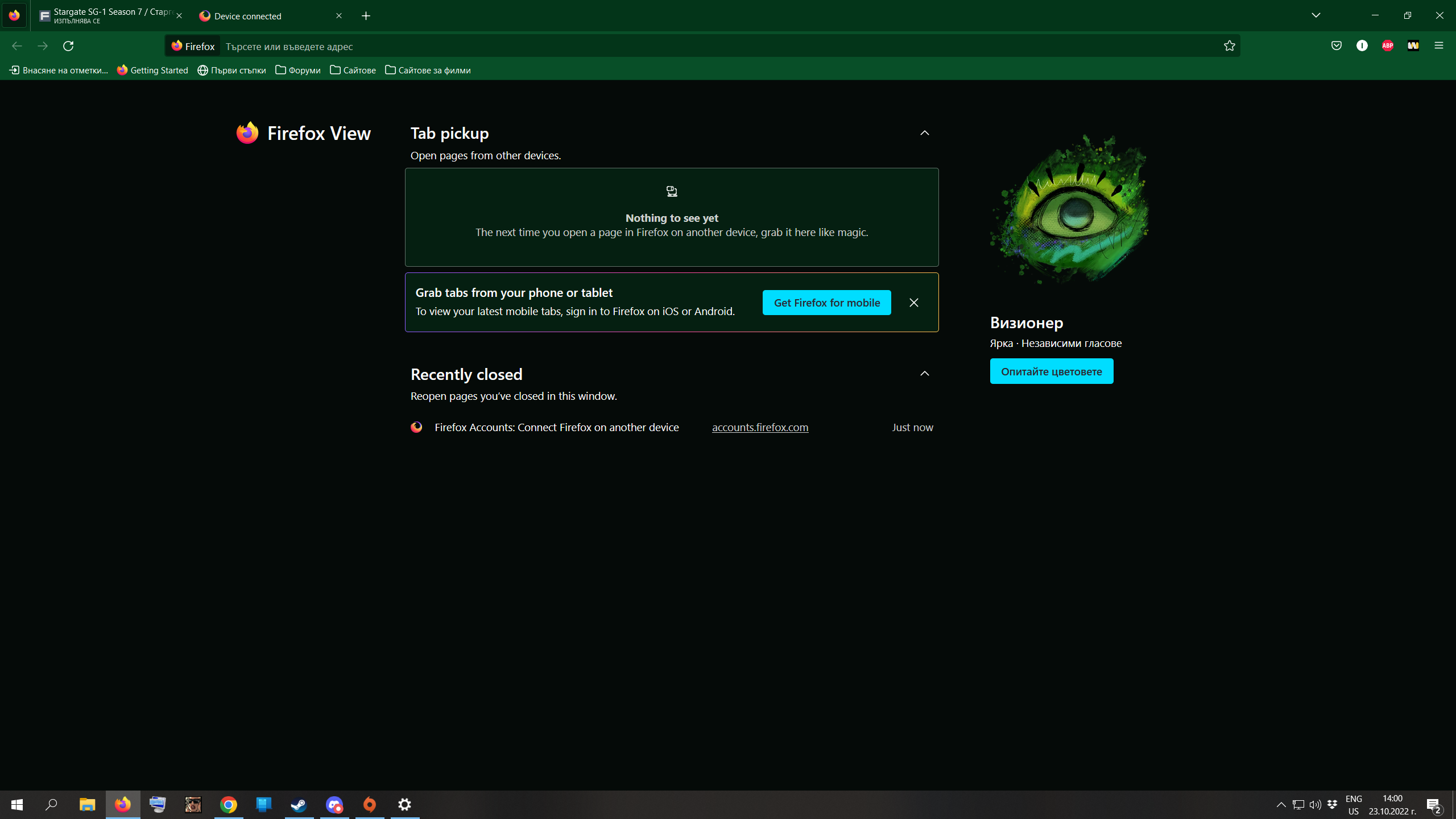Show hidden system tray icons
Screen dimensions: 1456x819
coord(1281,804)
